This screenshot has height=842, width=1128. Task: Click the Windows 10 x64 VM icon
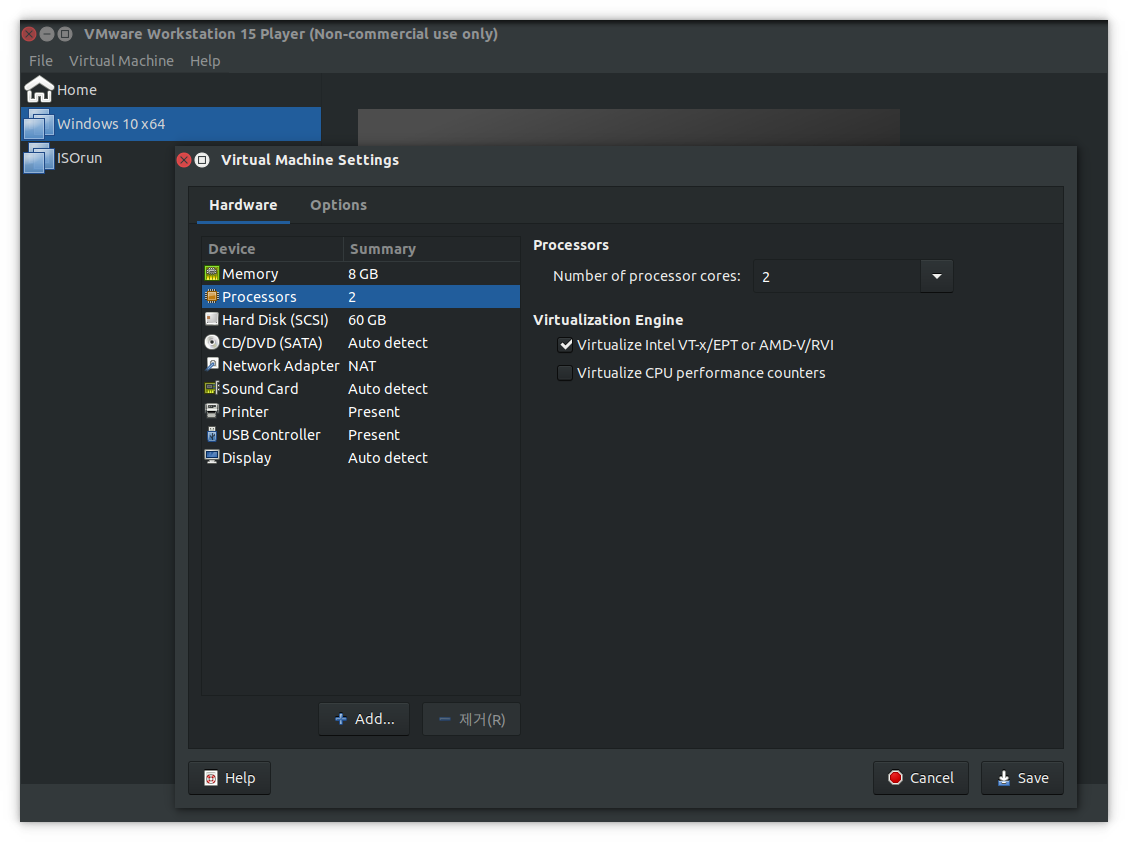(x=39, y=124)
